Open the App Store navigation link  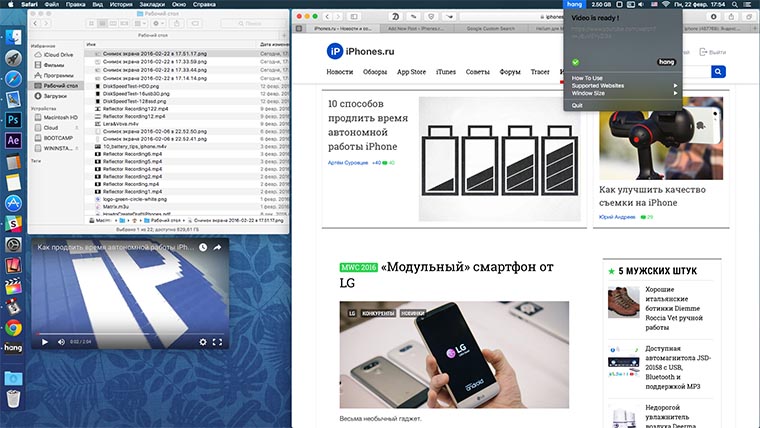pyautogui.click(x=411, y=72)
